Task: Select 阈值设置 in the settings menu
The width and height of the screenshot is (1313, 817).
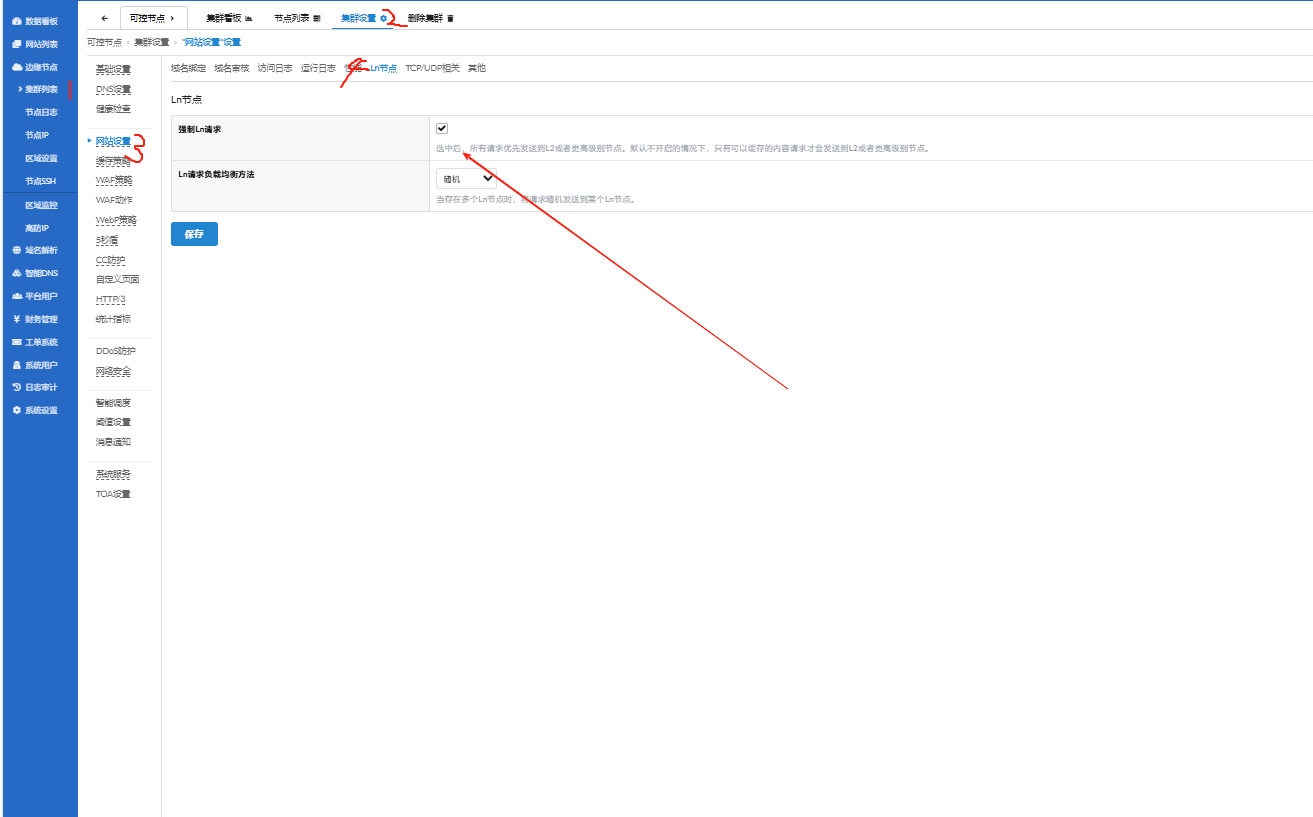Action: (113, 422)
